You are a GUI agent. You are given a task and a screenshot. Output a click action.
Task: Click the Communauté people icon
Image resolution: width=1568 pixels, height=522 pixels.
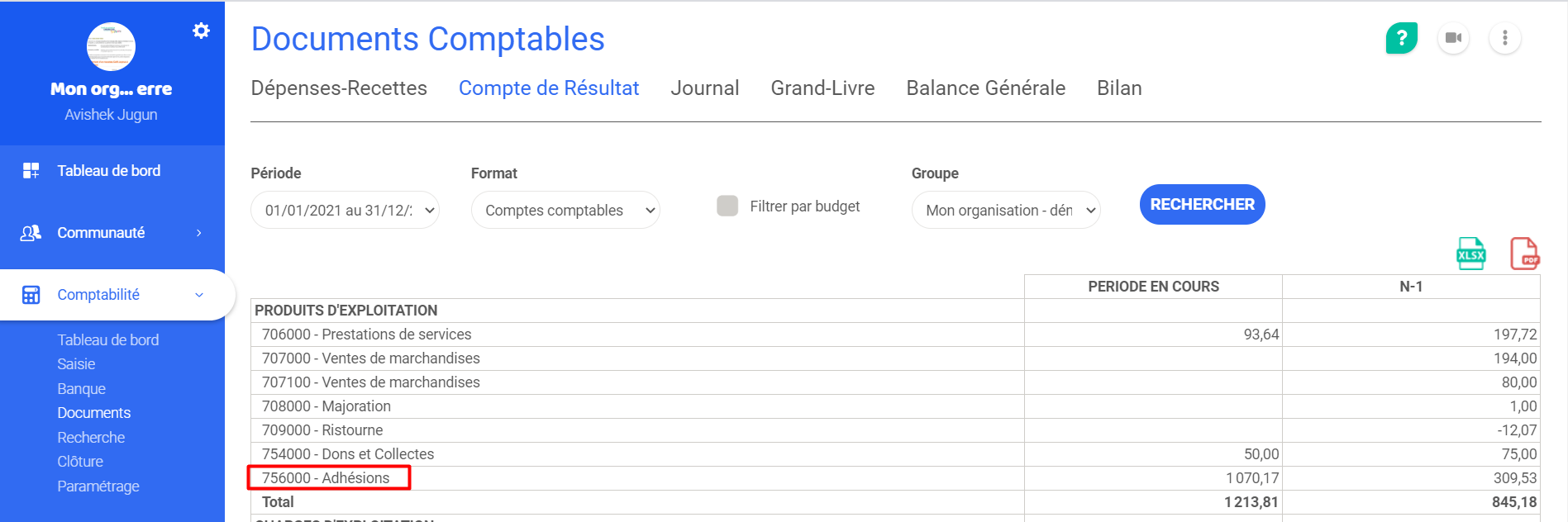[31, 233]
